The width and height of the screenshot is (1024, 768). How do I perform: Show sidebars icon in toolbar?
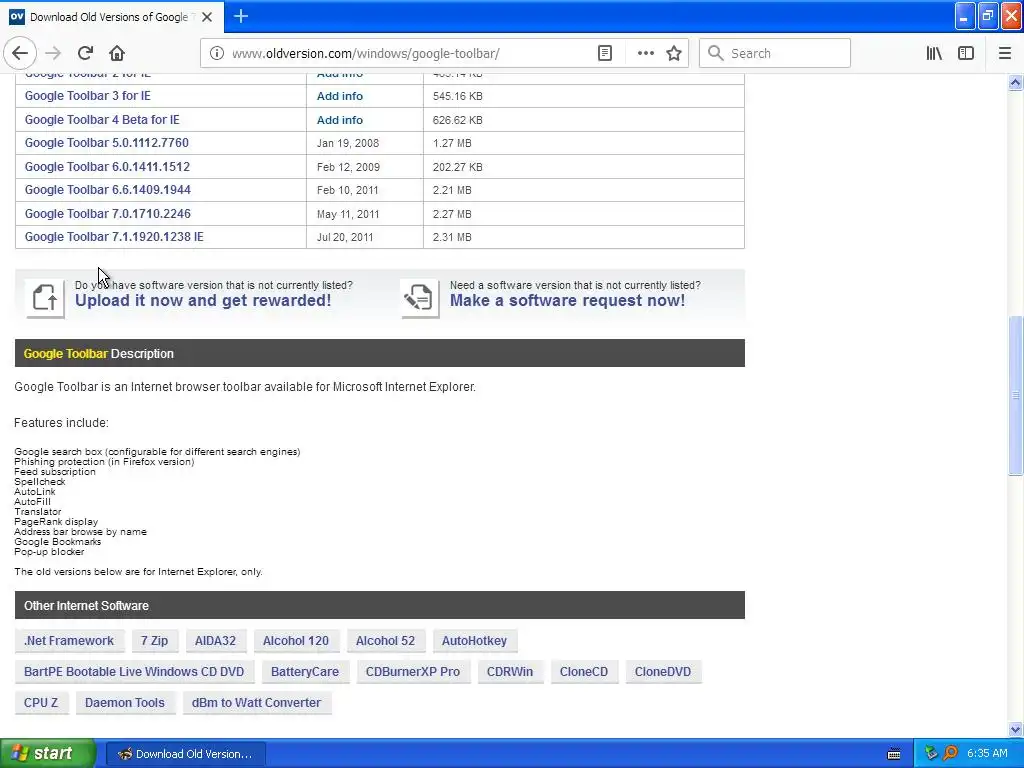tap(966, 53)
